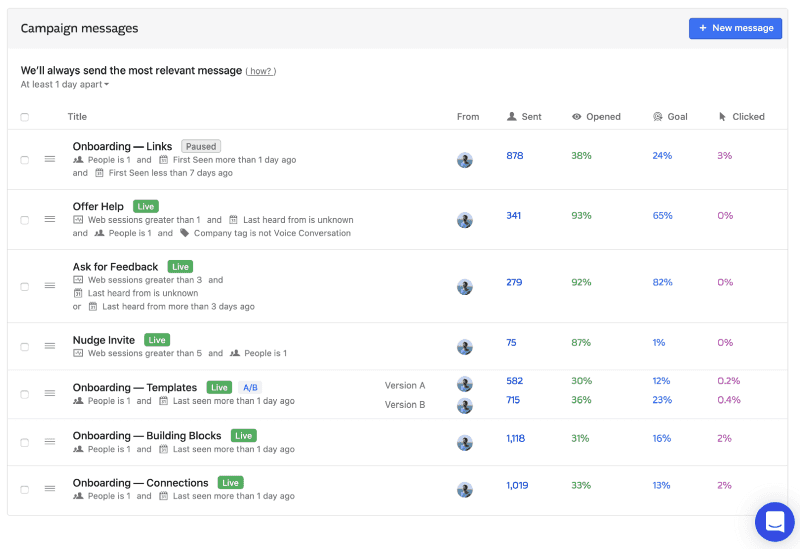Viewport: 800px width, 549px height.
Task: Click Version B sender avatar
Action: pyautogui.click(x=465, y=405)
